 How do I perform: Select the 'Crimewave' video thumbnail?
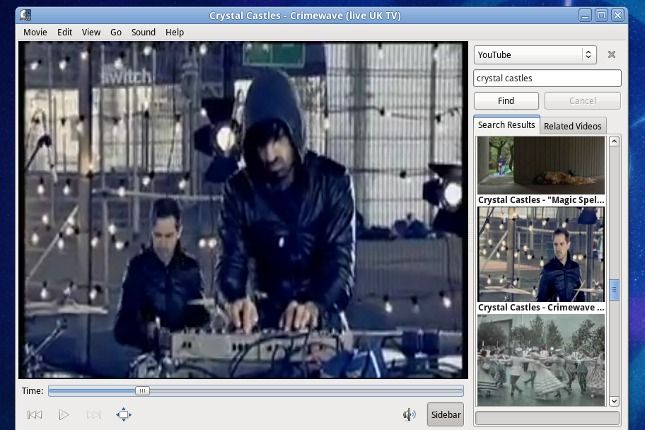[541, 254]
